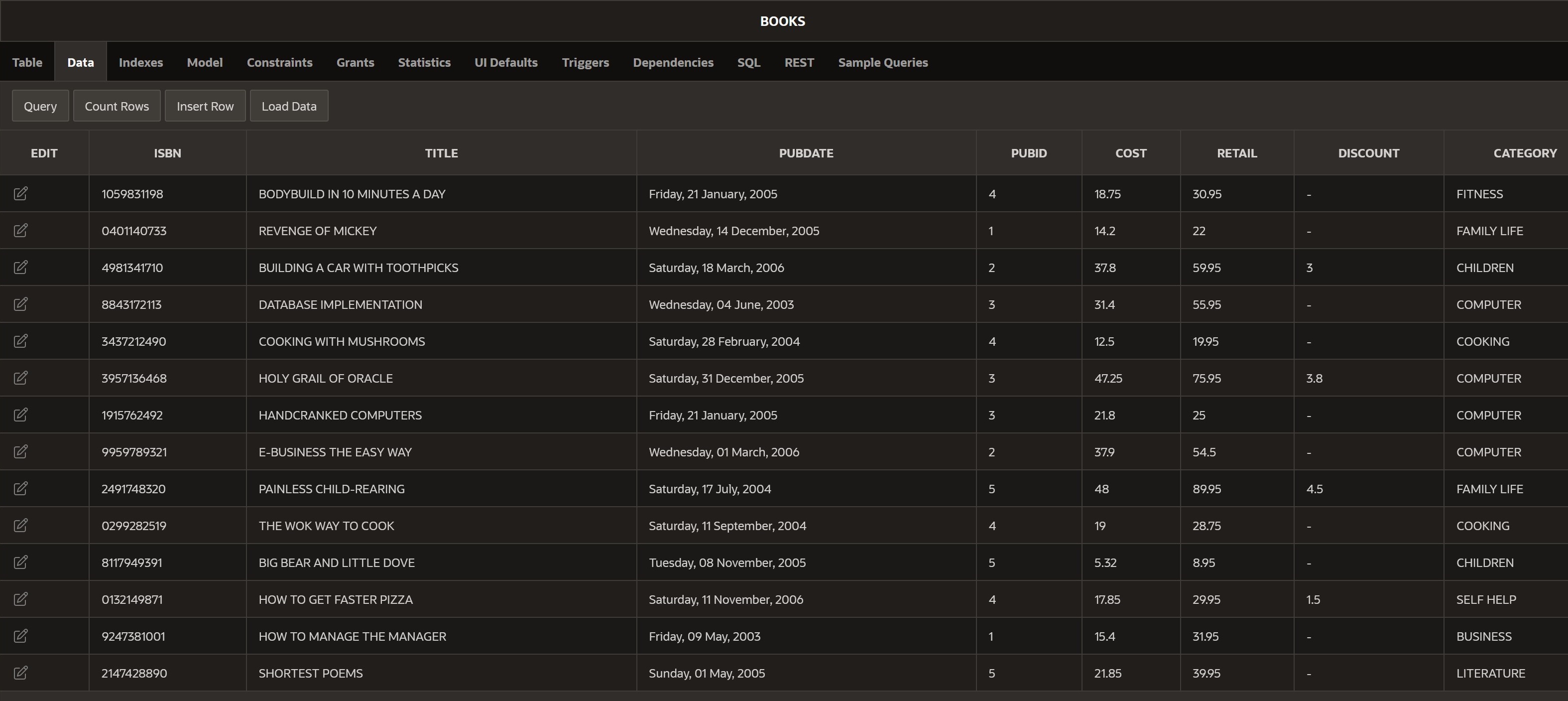This screenshot has width=1568, height=701.
Task: Click the Query button
Action: click(x=40, y=105)
